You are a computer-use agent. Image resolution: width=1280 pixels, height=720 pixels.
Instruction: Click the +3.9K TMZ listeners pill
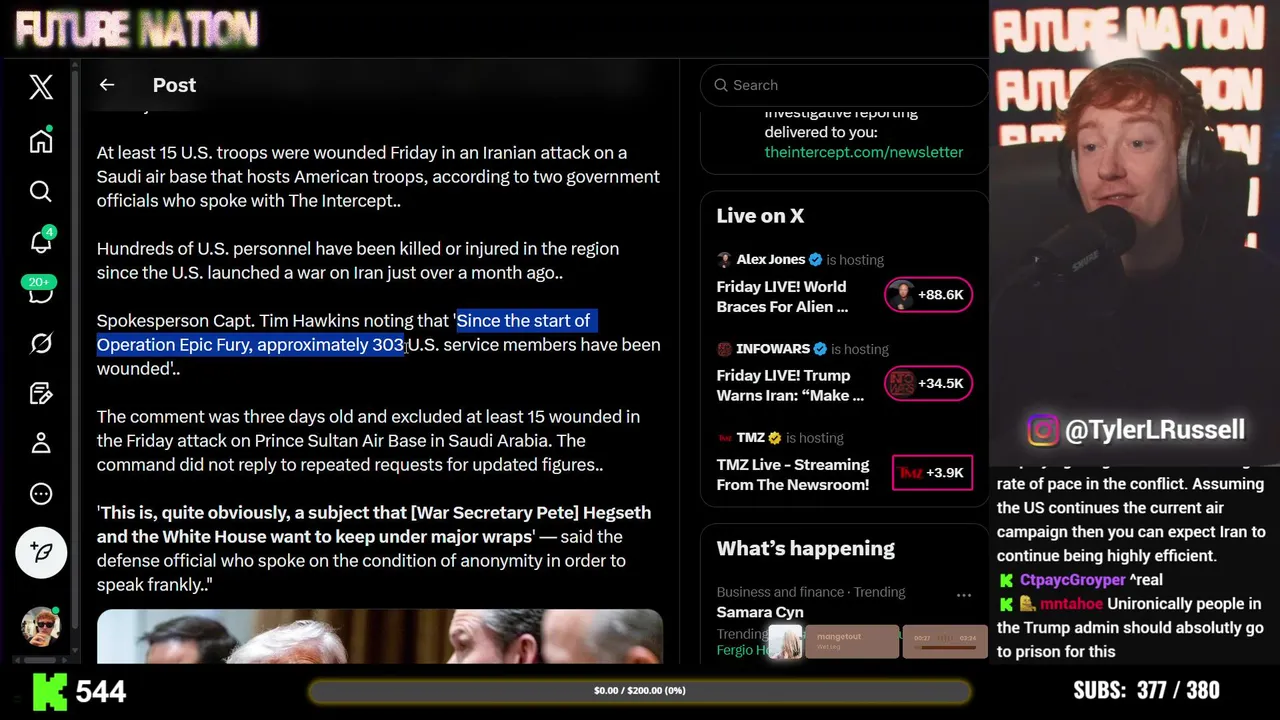coord(932,473)
